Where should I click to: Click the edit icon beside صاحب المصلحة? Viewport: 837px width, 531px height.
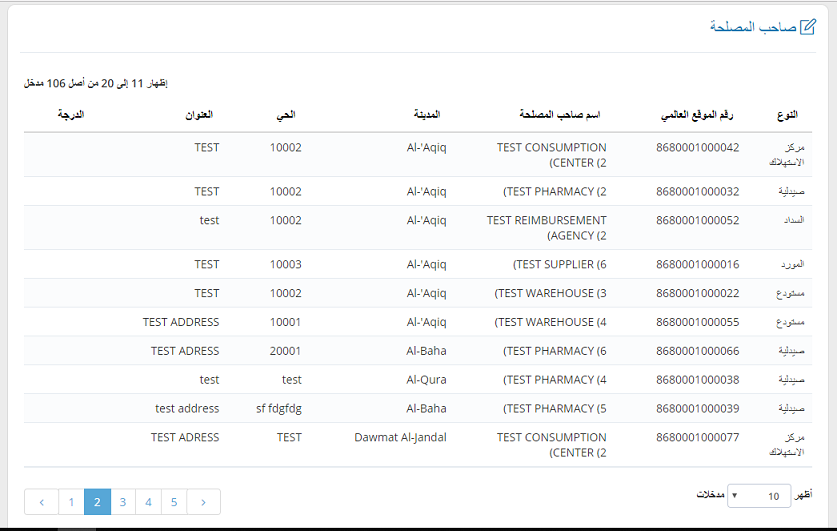808,27
